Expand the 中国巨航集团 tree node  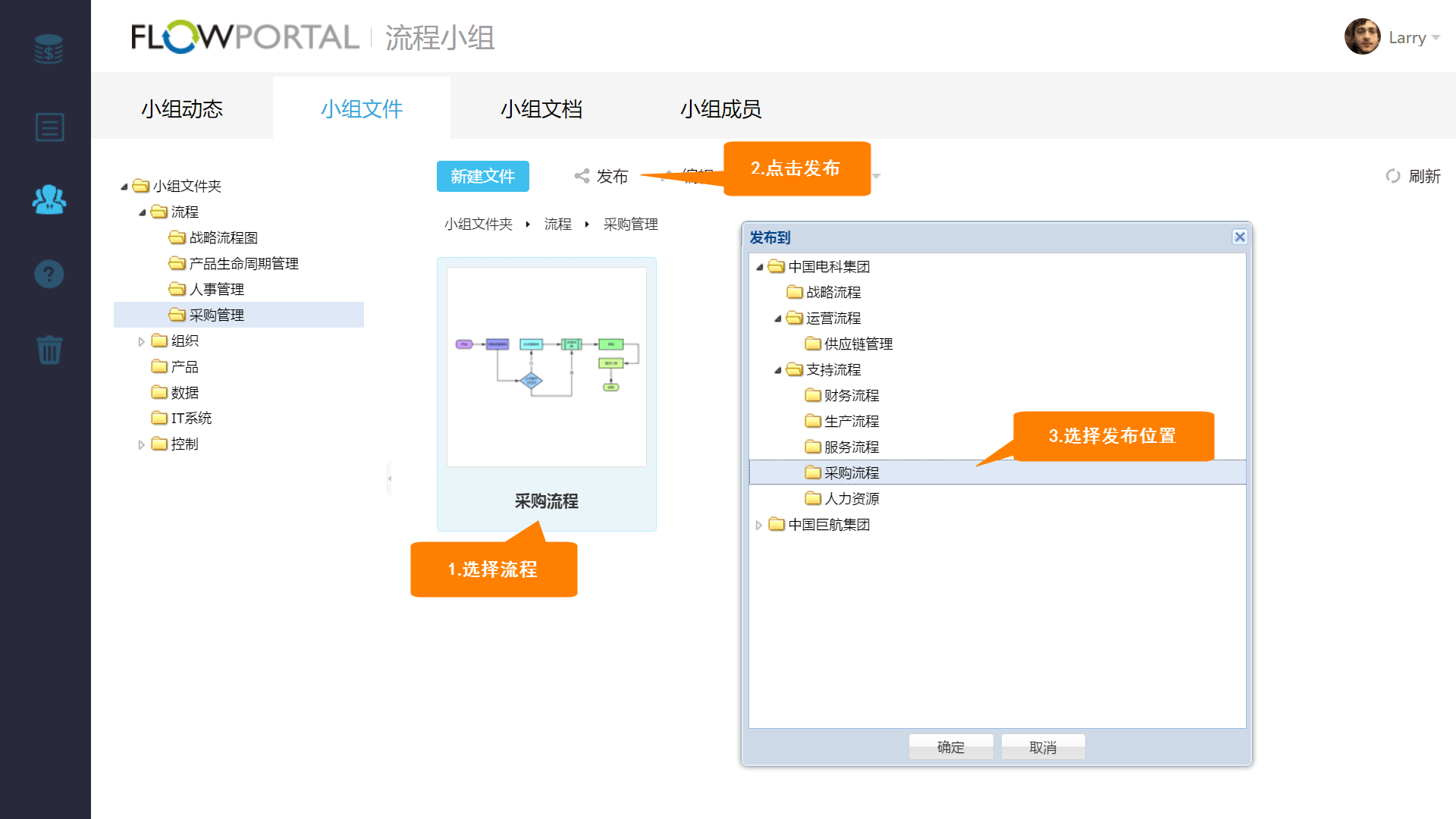(x=758, y=525)
